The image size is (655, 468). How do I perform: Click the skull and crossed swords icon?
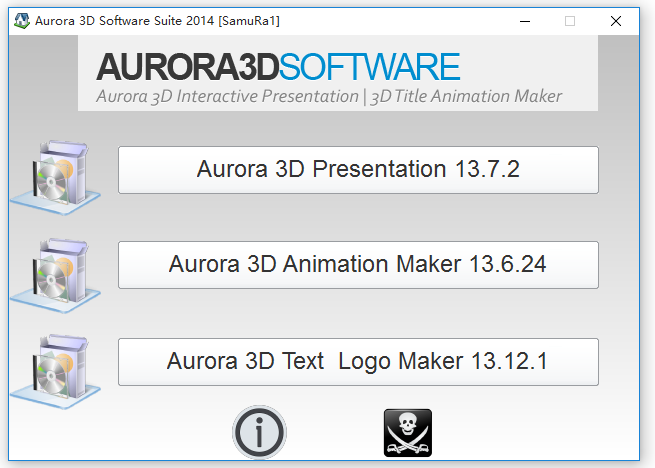point(408,433)
